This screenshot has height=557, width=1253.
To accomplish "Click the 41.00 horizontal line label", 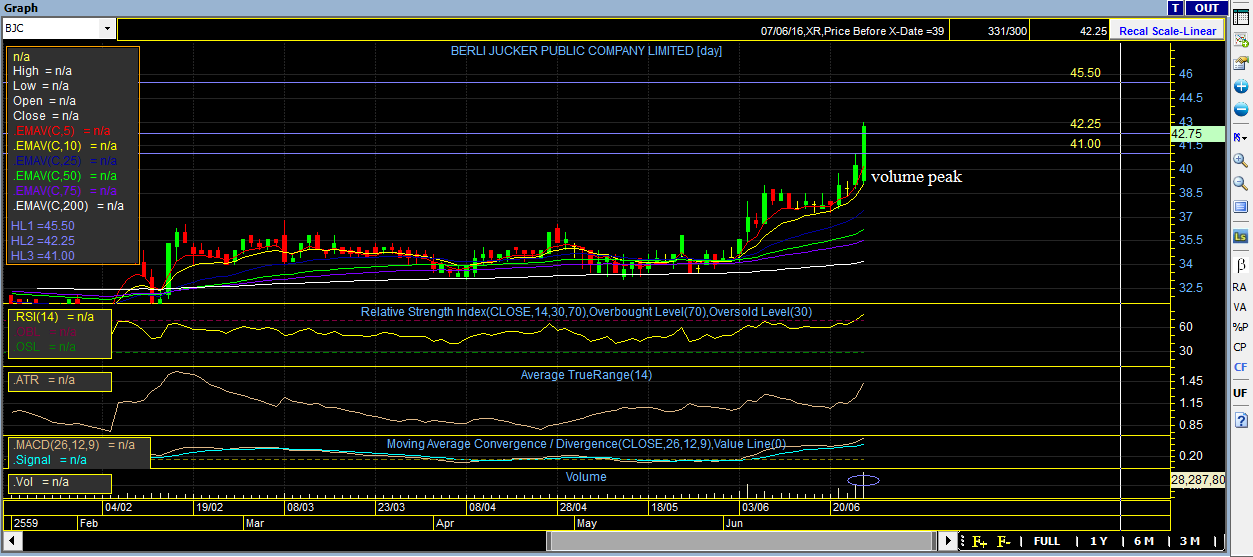I will (x=1085, y=144).
